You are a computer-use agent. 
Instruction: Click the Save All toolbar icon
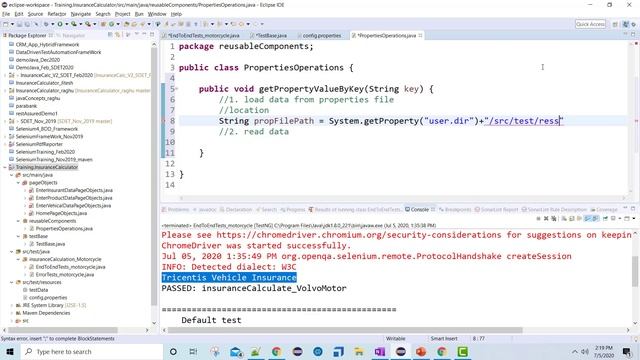(27, 24)
